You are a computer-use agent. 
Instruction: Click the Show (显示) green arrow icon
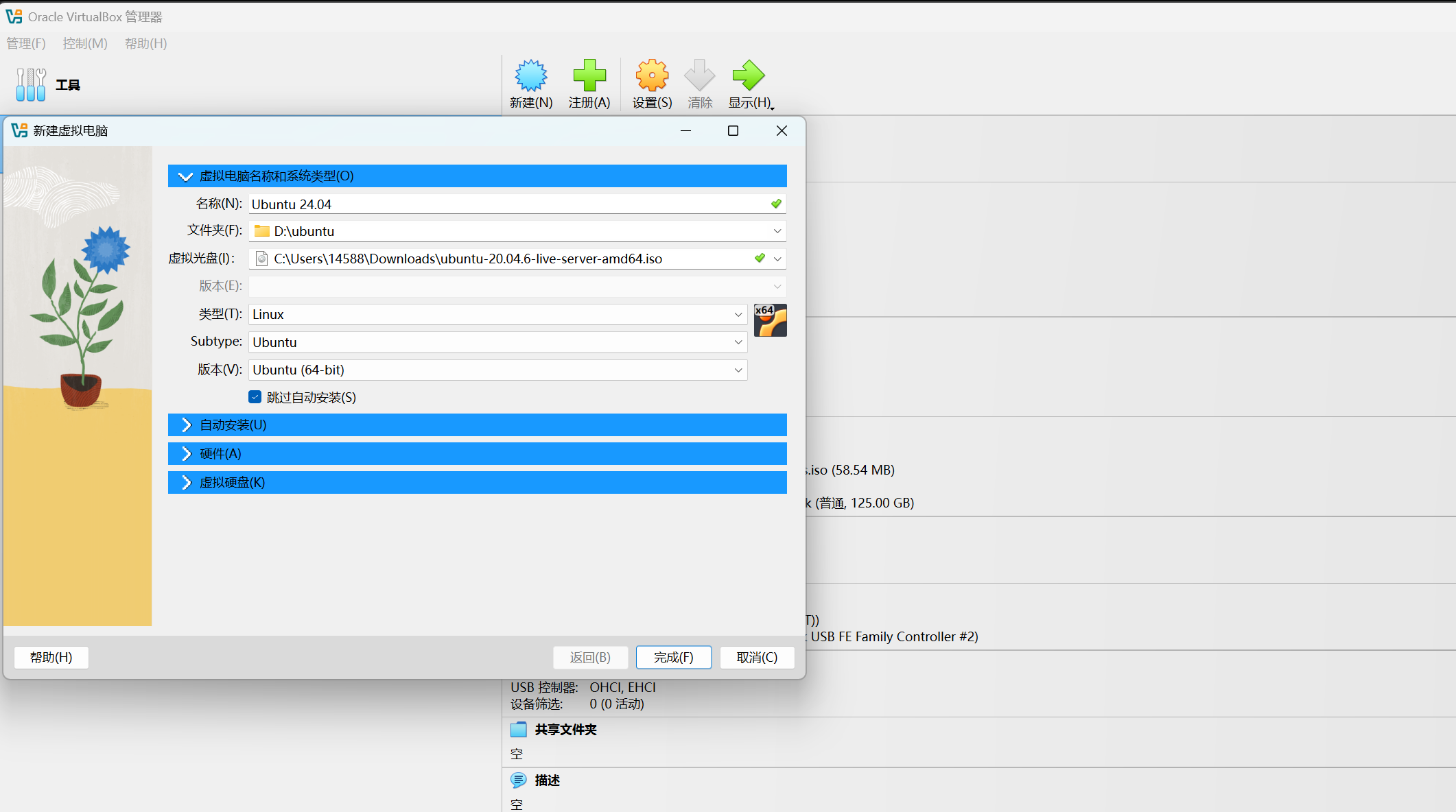click(x=748, y=75)
